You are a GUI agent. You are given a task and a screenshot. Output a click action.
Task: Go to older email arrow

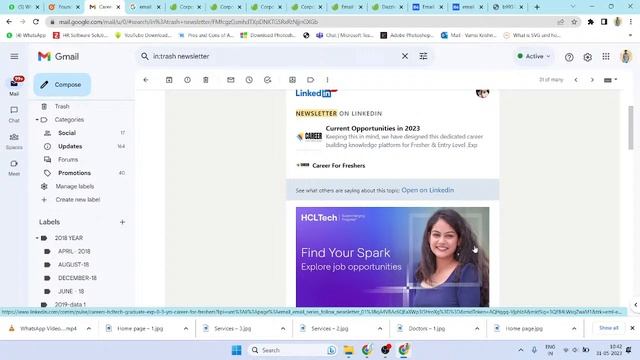592,80
